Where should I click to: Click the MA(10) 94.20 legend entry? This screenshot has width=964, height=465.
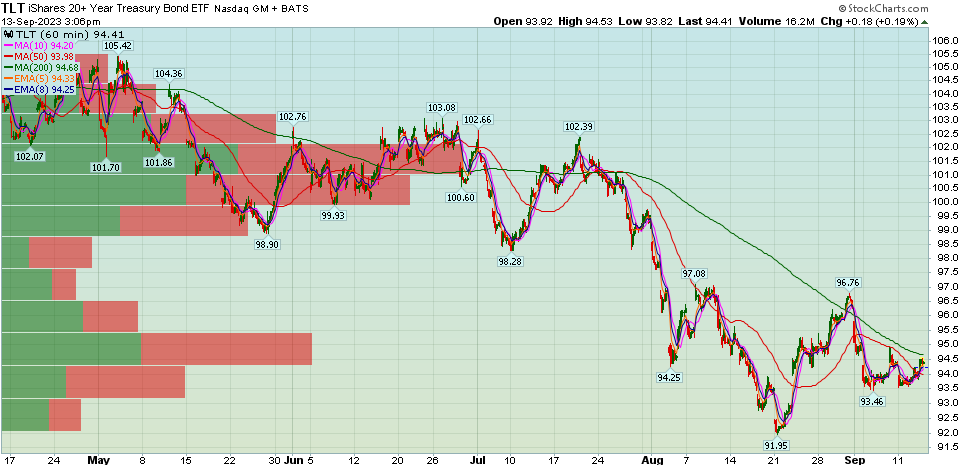(39, 46)
